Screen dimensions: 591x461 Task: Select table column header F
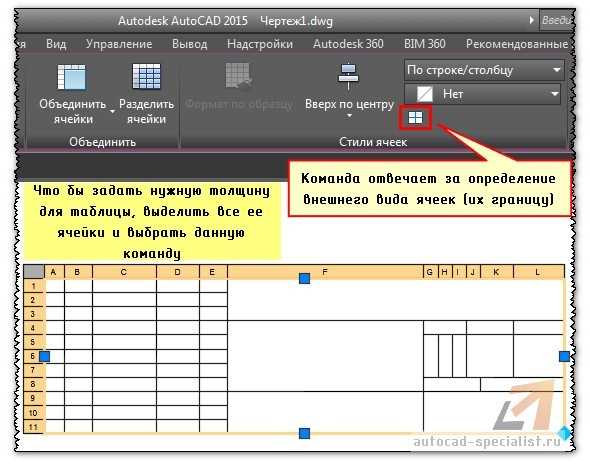pos(325,272)
